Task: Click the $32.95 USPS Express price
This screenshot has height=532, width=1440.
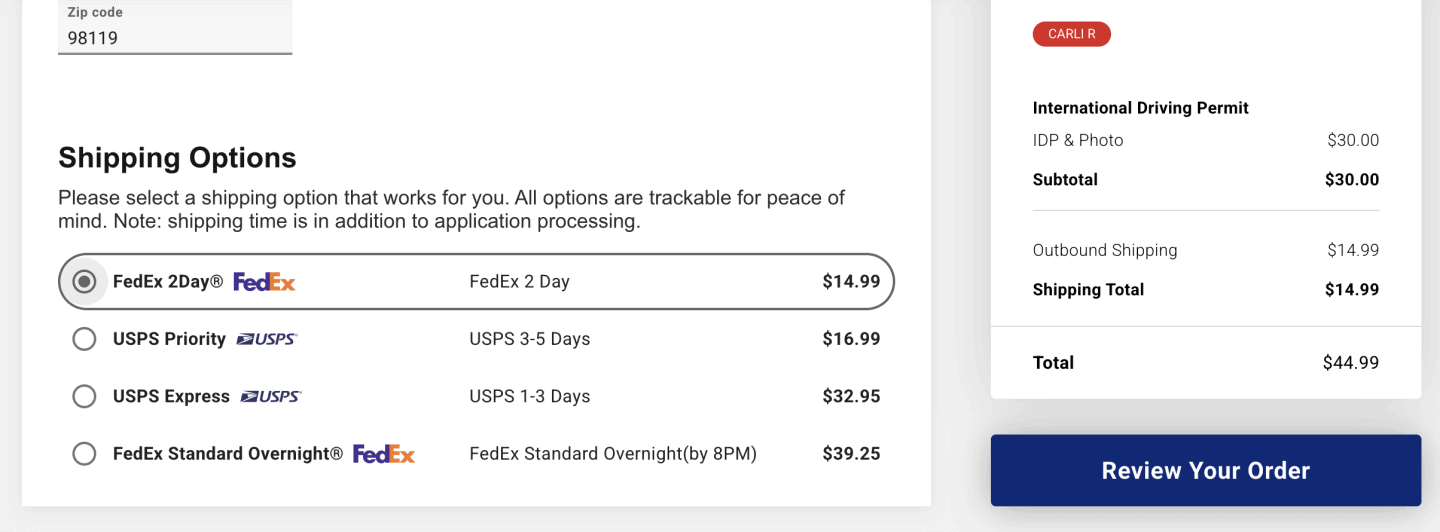Action: (851, 396)
